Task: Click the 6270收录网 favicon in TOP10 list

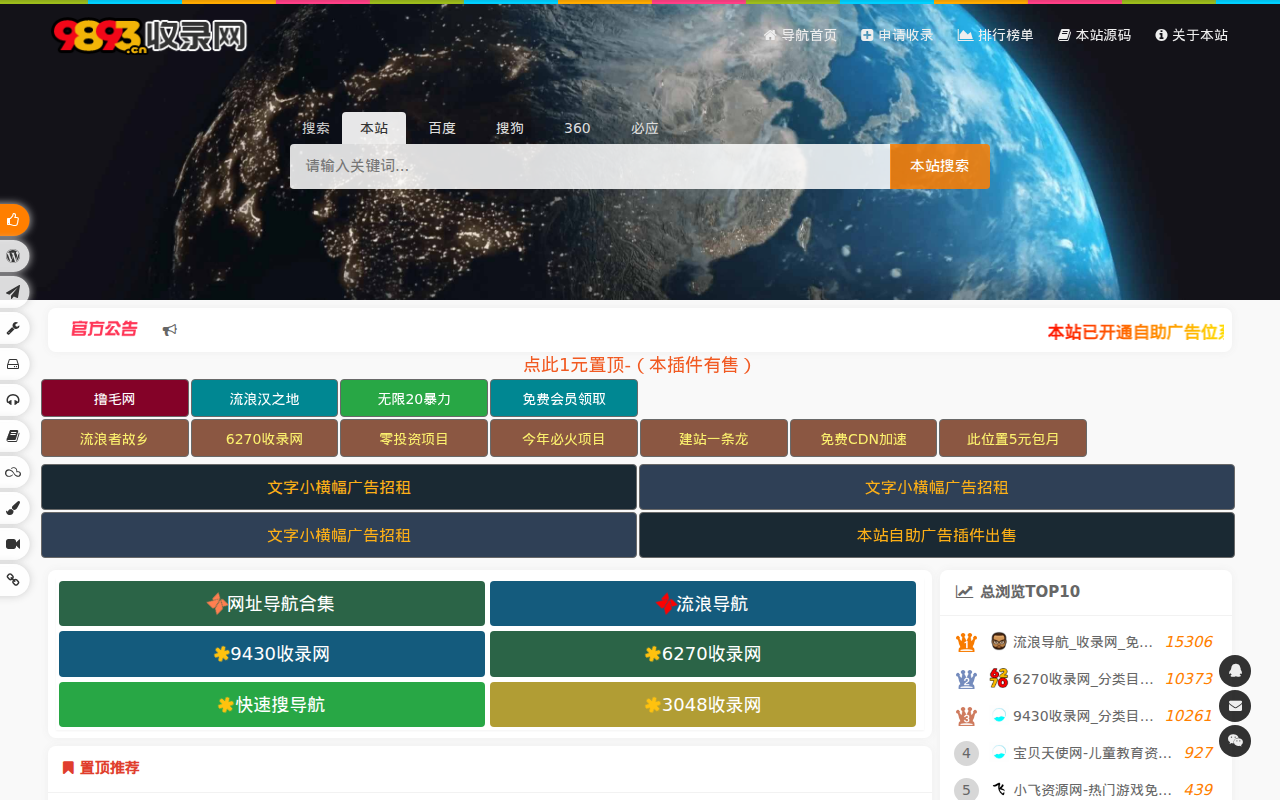Action: pos(998,679)
